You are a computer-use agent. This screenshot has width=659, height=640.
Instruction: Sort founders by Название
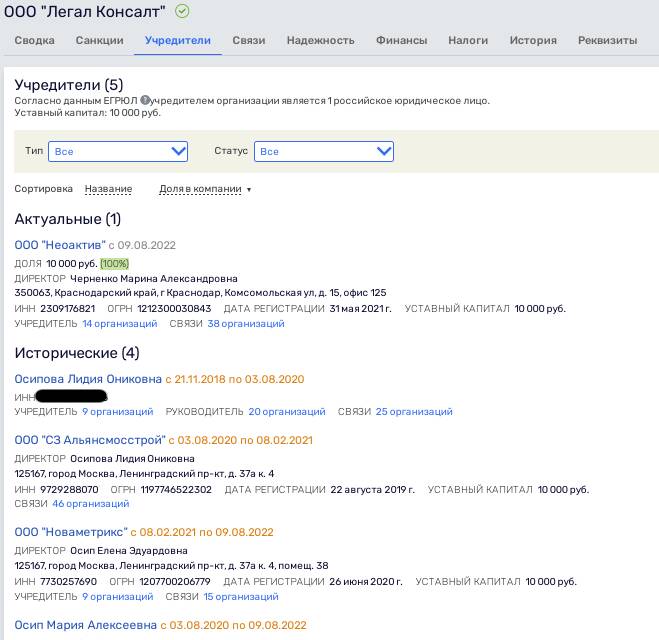(108, 189)
